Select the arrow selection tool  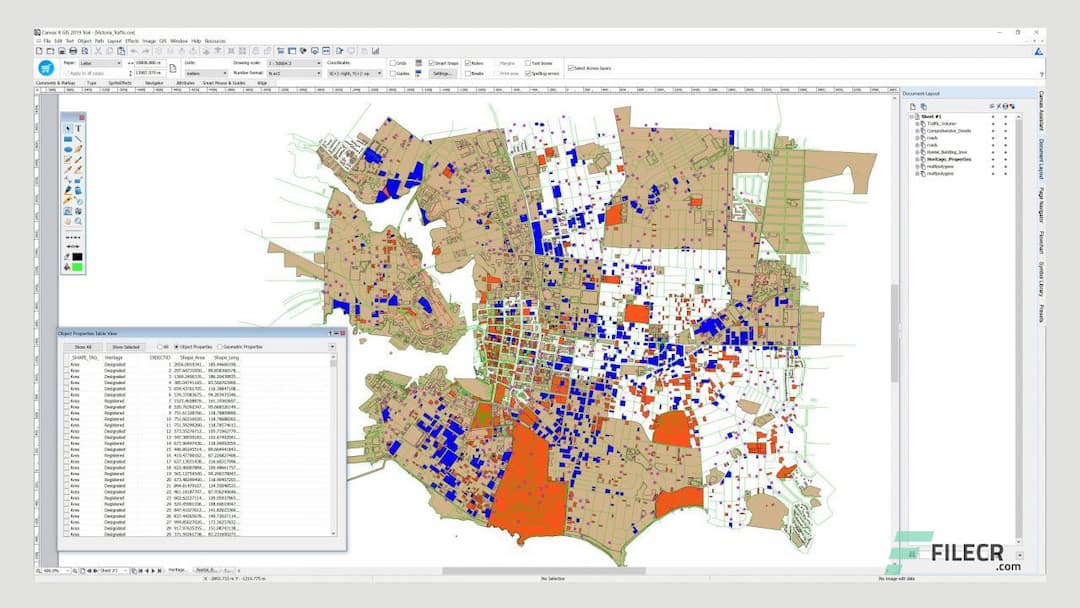click(x=67, y=126)
